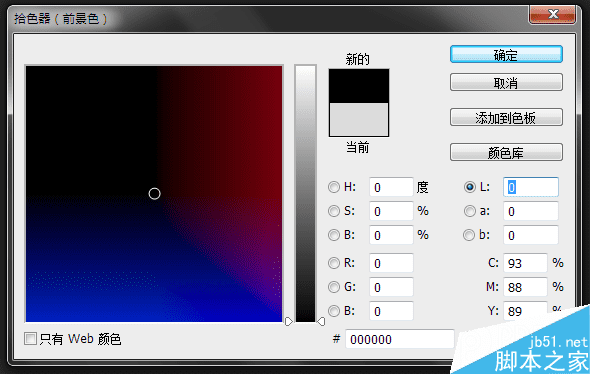Screen dimensions: 590x374
Task: Click the blue B value input field
Action: (391, 311)
